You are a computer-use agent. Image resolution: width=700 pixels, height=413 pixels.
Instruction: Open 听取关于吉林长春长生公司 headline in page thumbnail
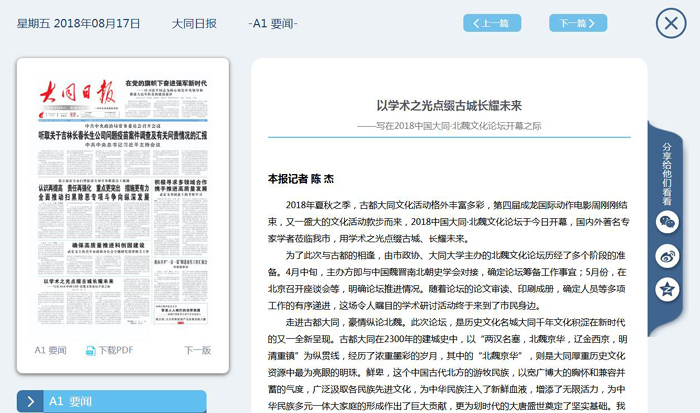123,135
